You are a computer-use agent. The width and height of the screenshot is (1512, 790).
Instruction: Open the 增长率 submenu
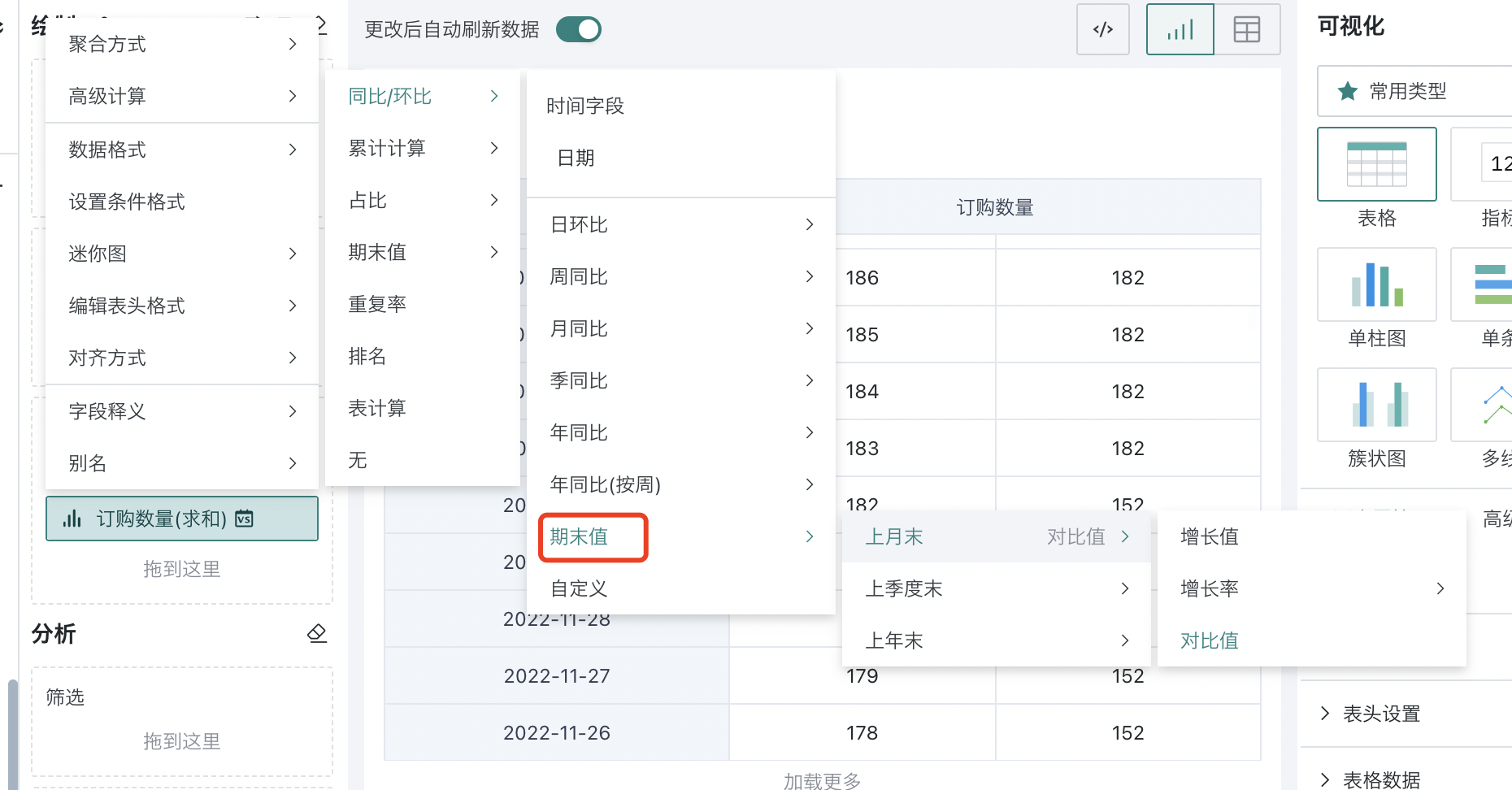click(1310, 588)
